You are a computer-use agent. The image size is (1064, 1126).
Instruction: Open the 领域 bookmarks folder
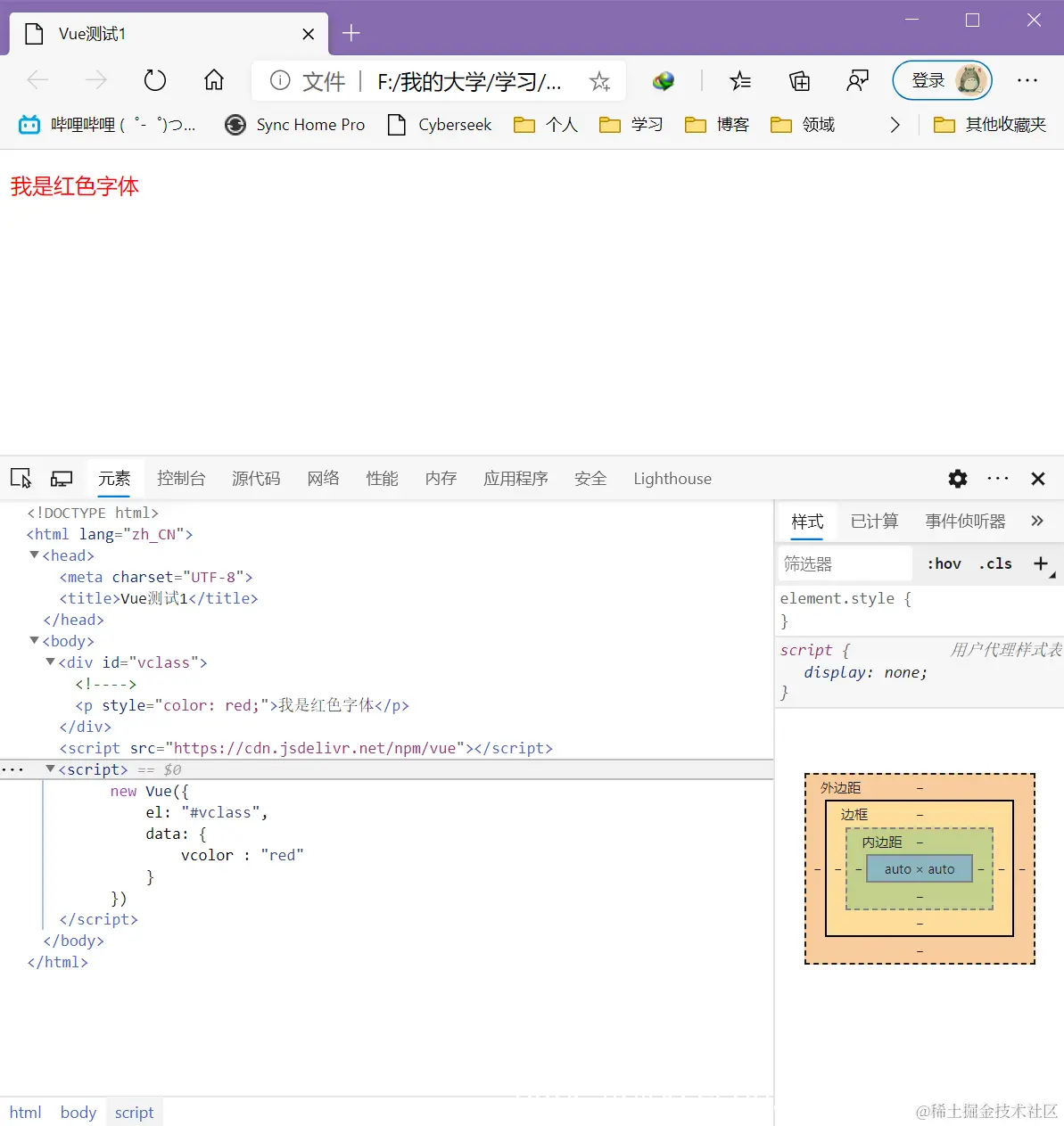(x=803, y=125)
